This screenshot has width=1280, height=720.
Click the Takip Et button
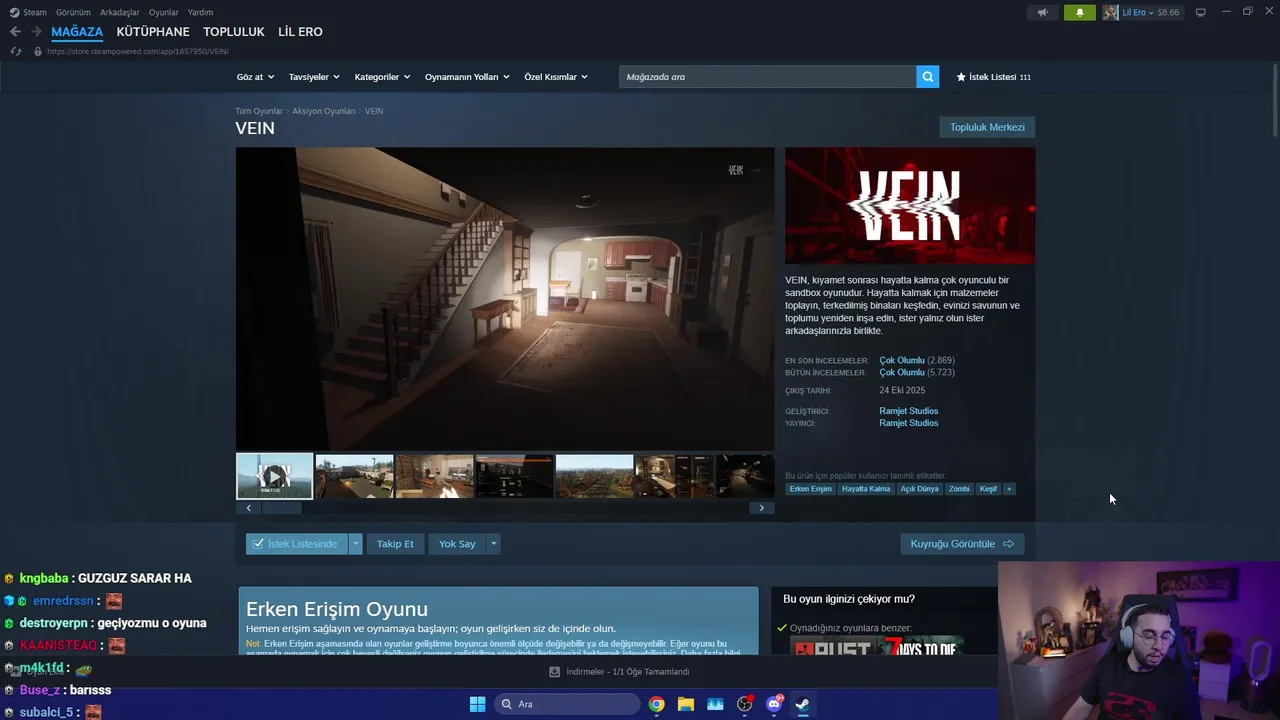click(395, 544)
